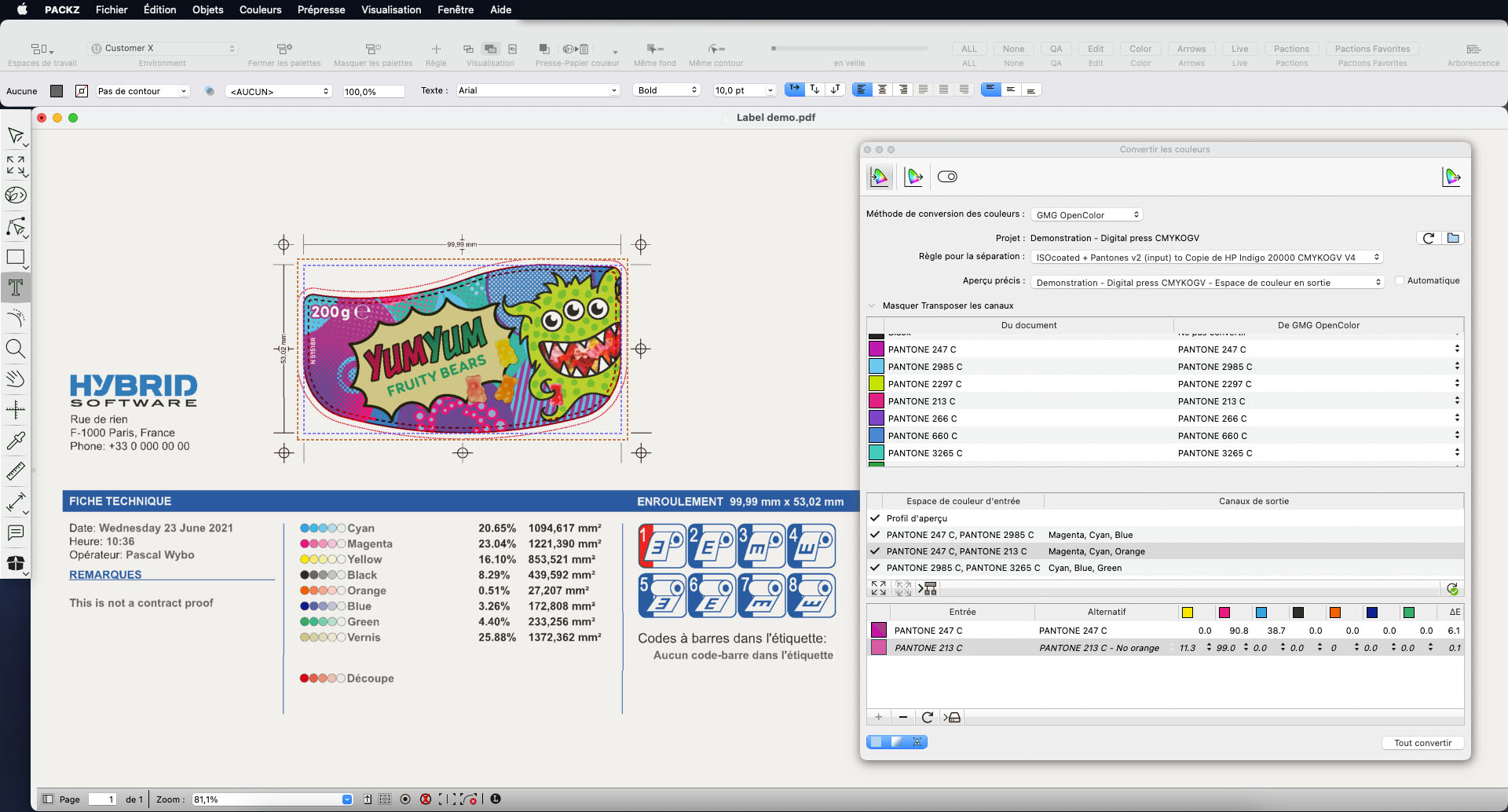Uncheck the Cyan, Blue, Green channel row
Viewport: 1508px width, 812px height.
[875, 568]
